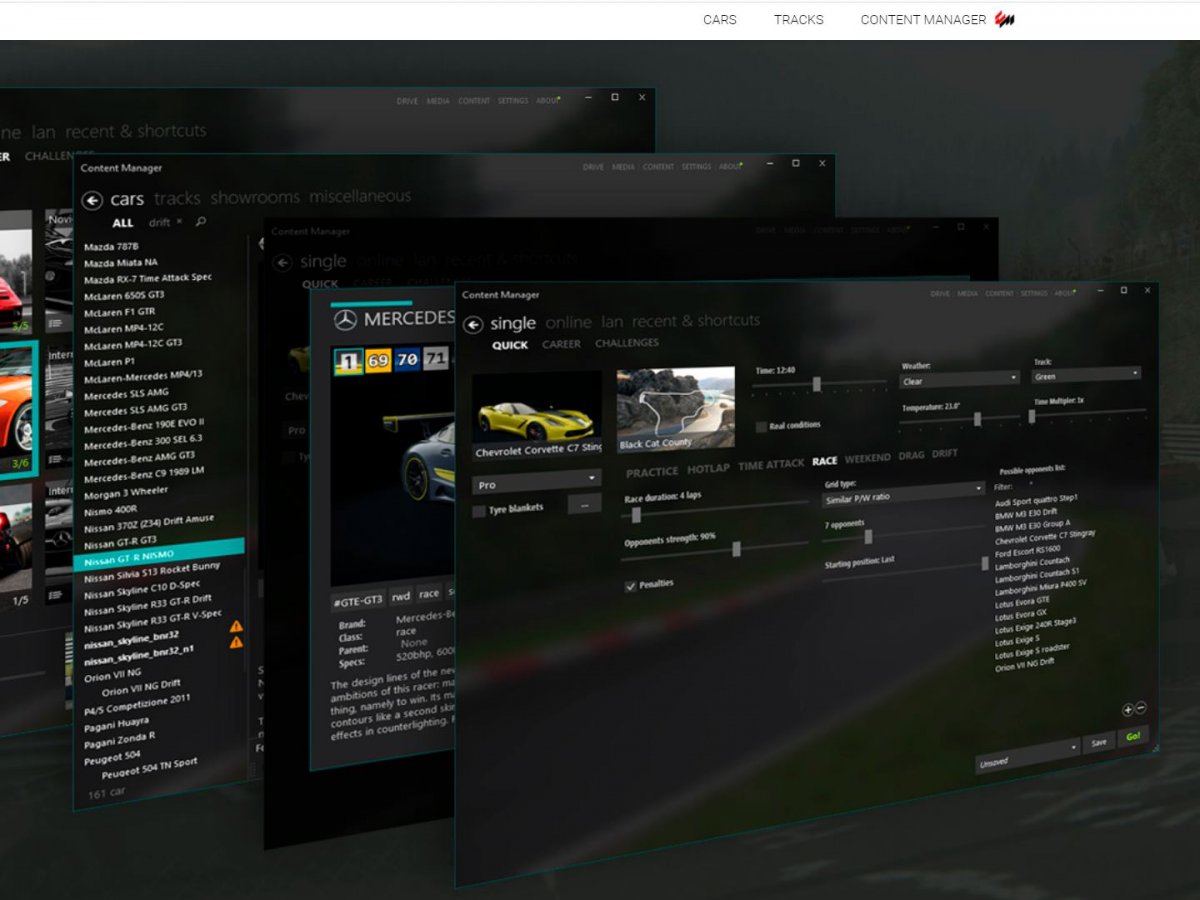Toggle the Real conditions checkbox
This screenshot has width=1200, height=900.
point(762,426)
